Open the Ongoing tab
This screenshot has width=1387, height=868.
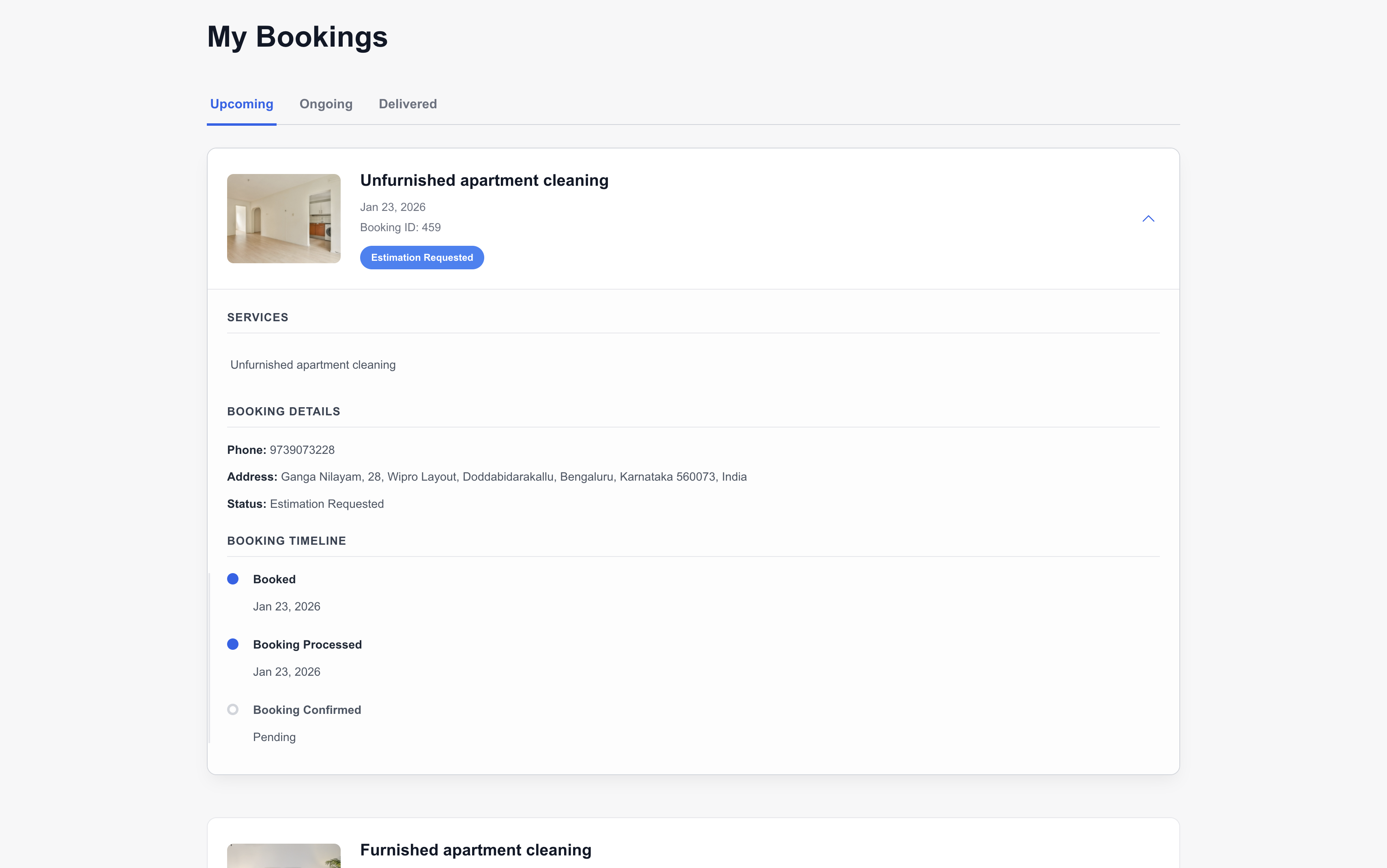click(x=326, y=104)
